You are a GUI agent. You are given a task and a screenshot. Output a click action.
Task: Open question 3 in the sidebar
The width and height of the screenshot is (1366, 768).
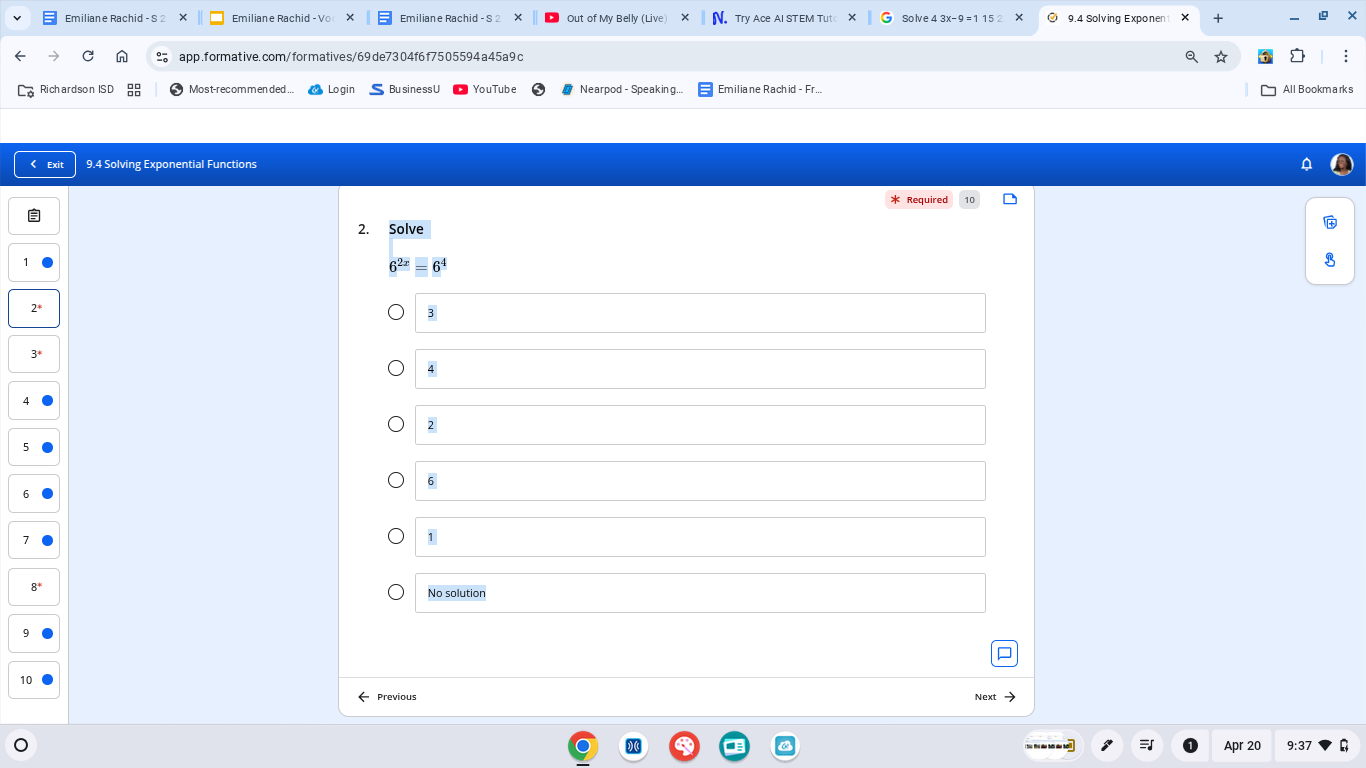[34, 354]
